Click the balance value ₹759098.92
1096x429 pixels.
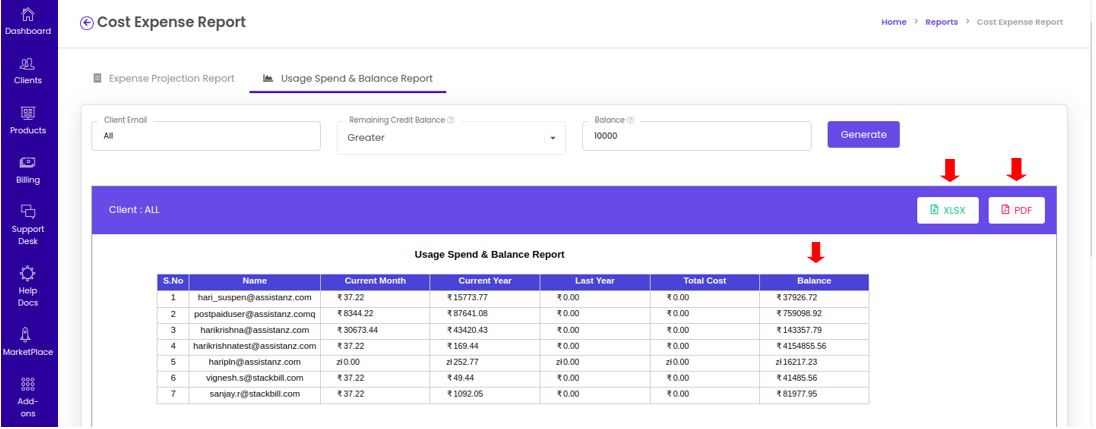point(799,314)
